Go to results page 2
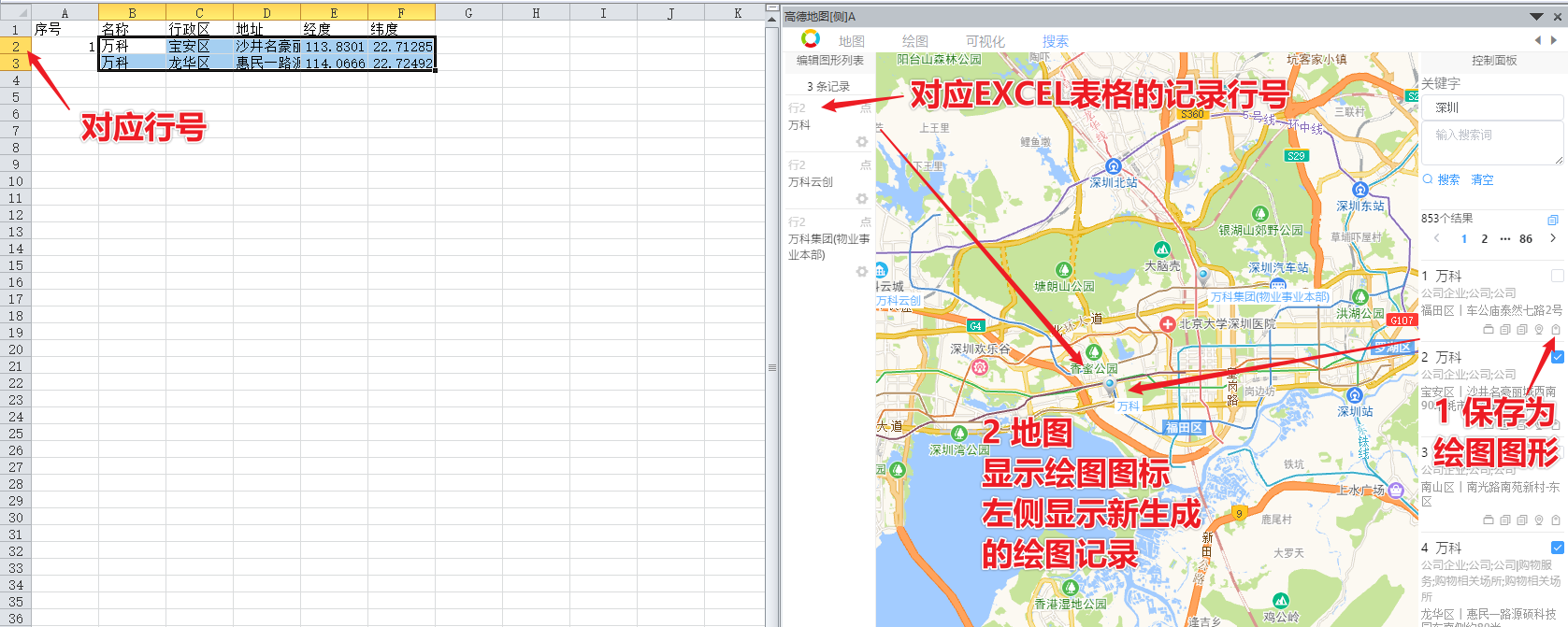1568x627 pixels. click(1484, 239)
